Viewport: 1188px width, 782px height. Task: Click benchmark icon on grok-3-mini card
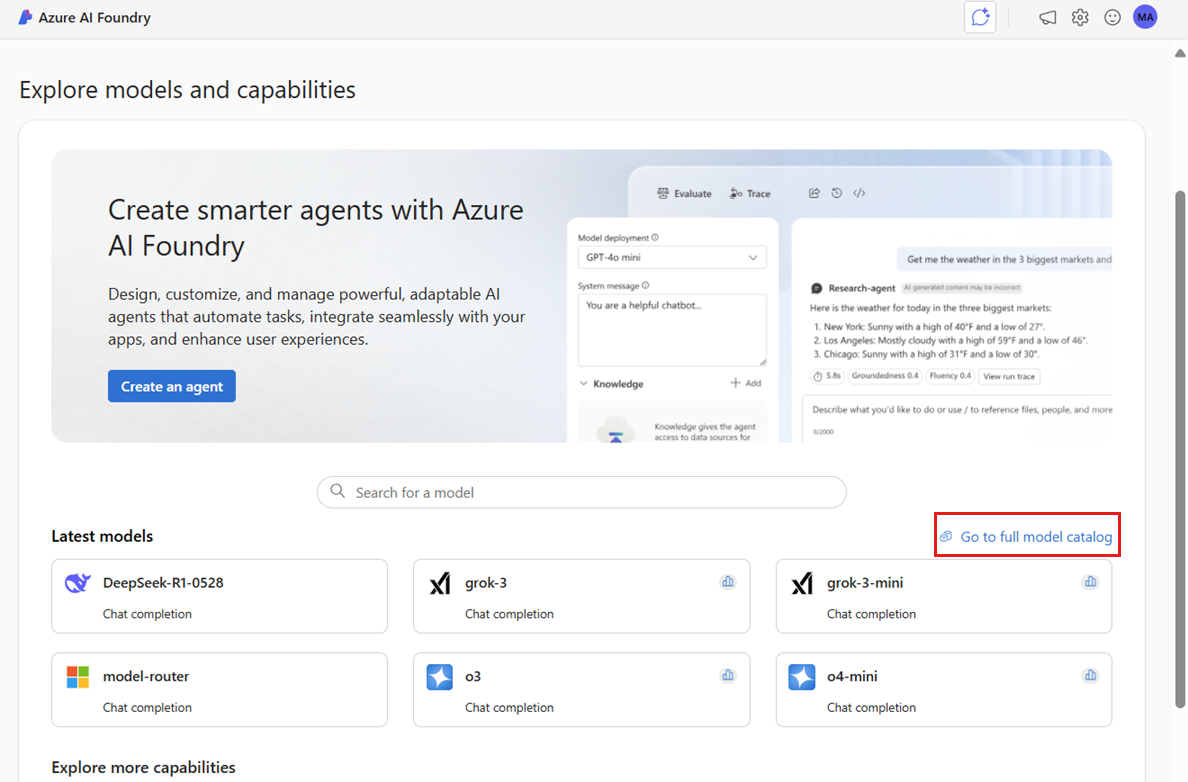coord(1090,582)
